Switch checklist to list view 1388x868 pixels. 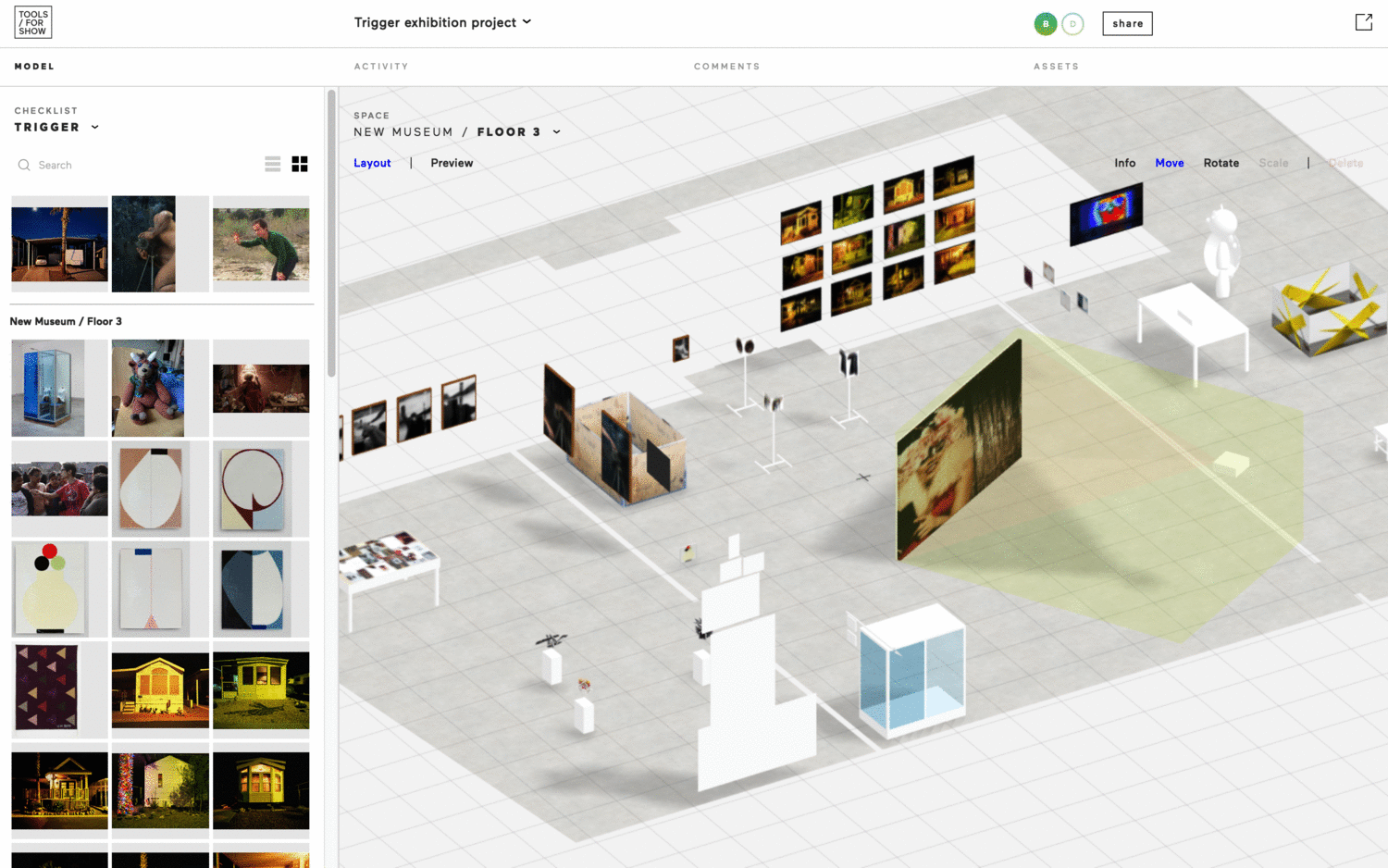(272, 164)
